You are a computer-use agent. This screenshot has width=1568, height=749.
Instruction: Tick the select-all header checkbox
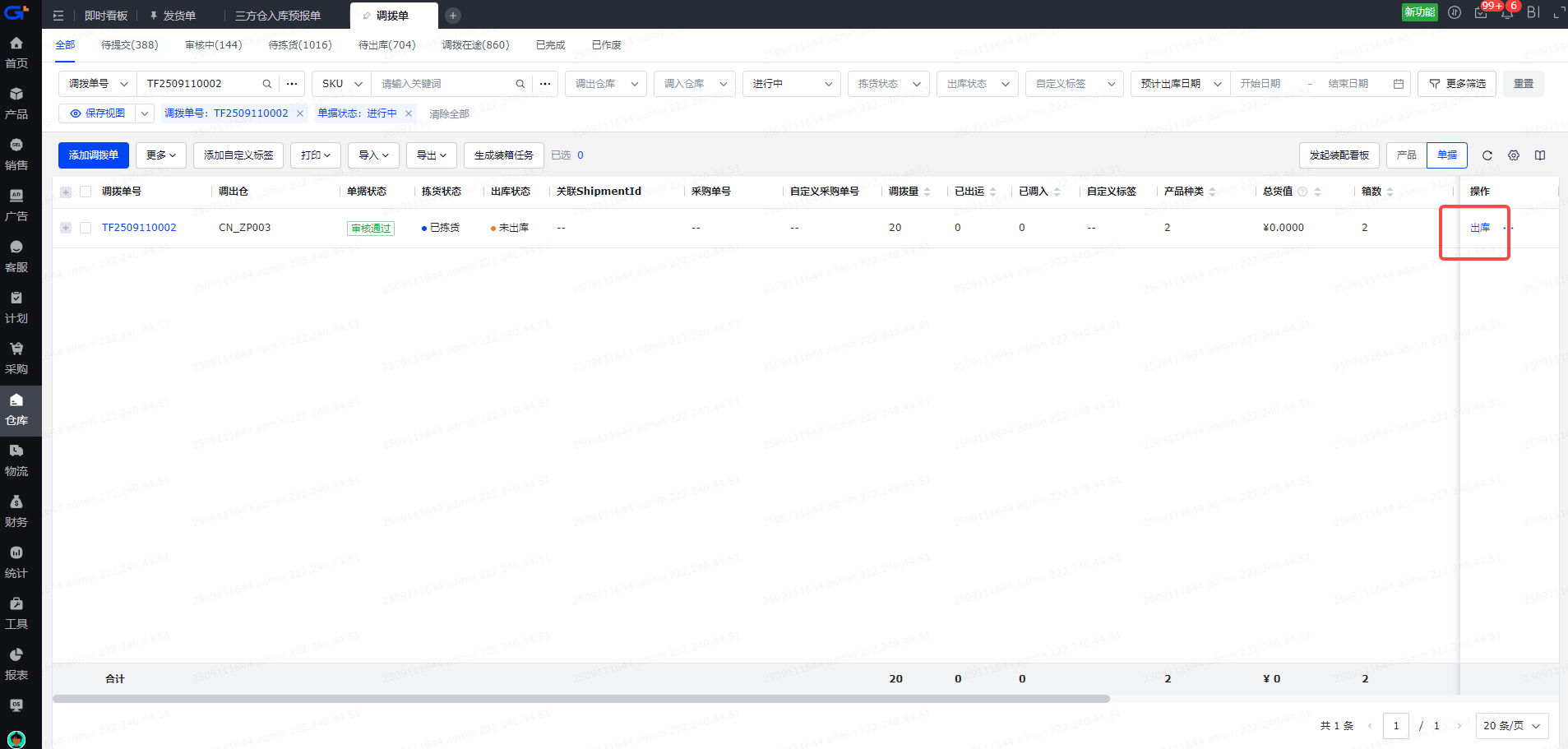click(x=86, y=192)
